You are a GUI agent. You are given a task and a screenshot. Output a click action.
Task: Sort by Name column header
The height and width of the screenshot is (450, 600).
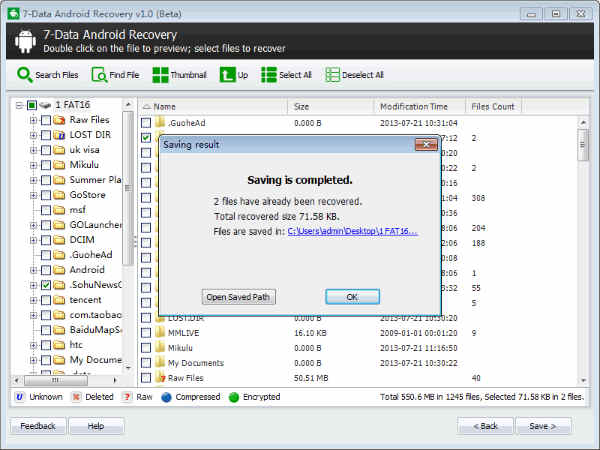coord(213,107)
